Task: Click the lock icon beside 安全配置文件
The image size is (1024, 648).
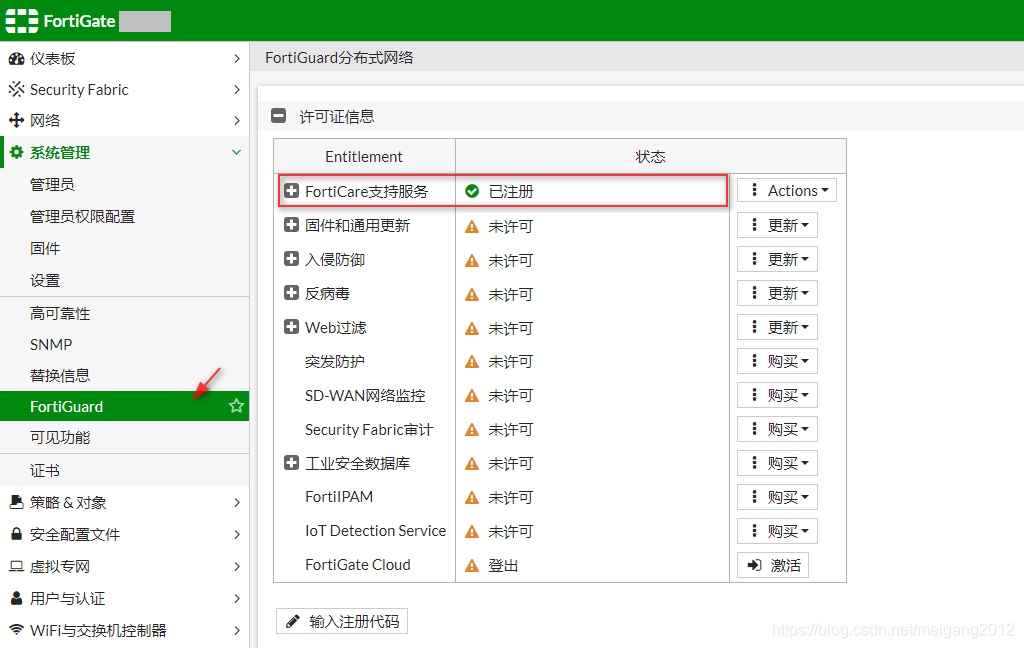Action: pos(16,534)
